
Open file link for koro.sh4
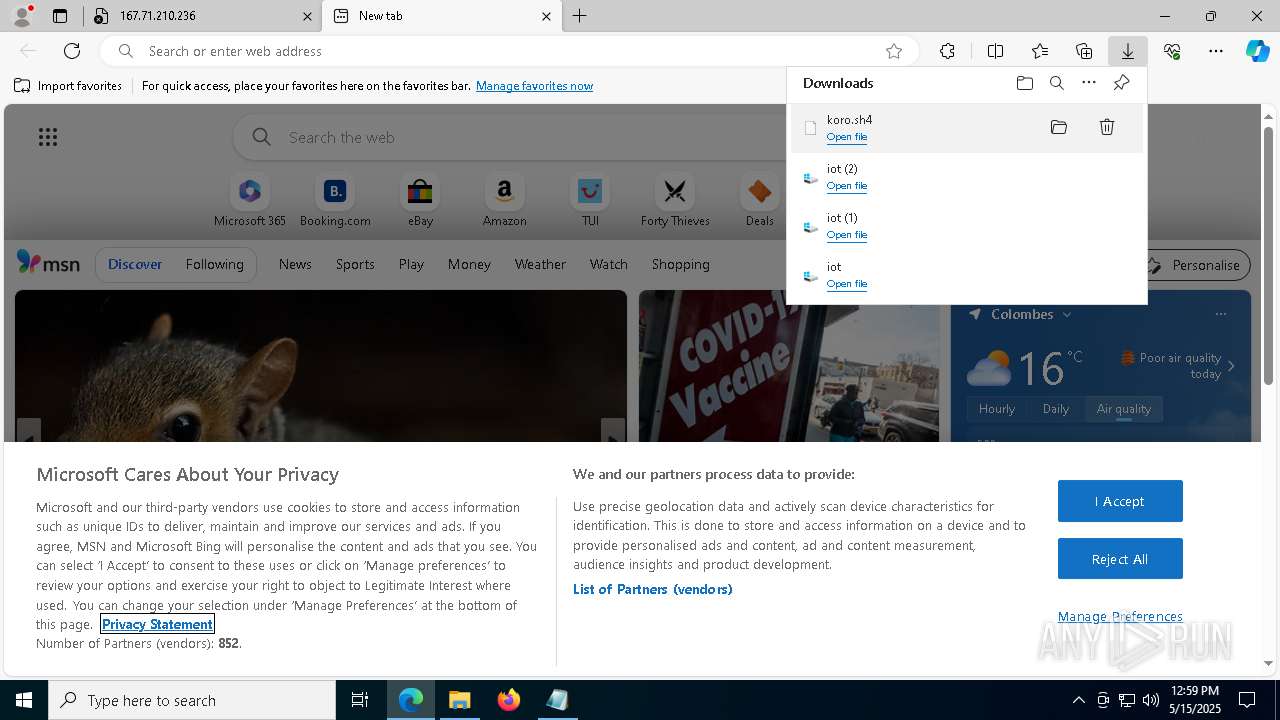click(846, 137)
